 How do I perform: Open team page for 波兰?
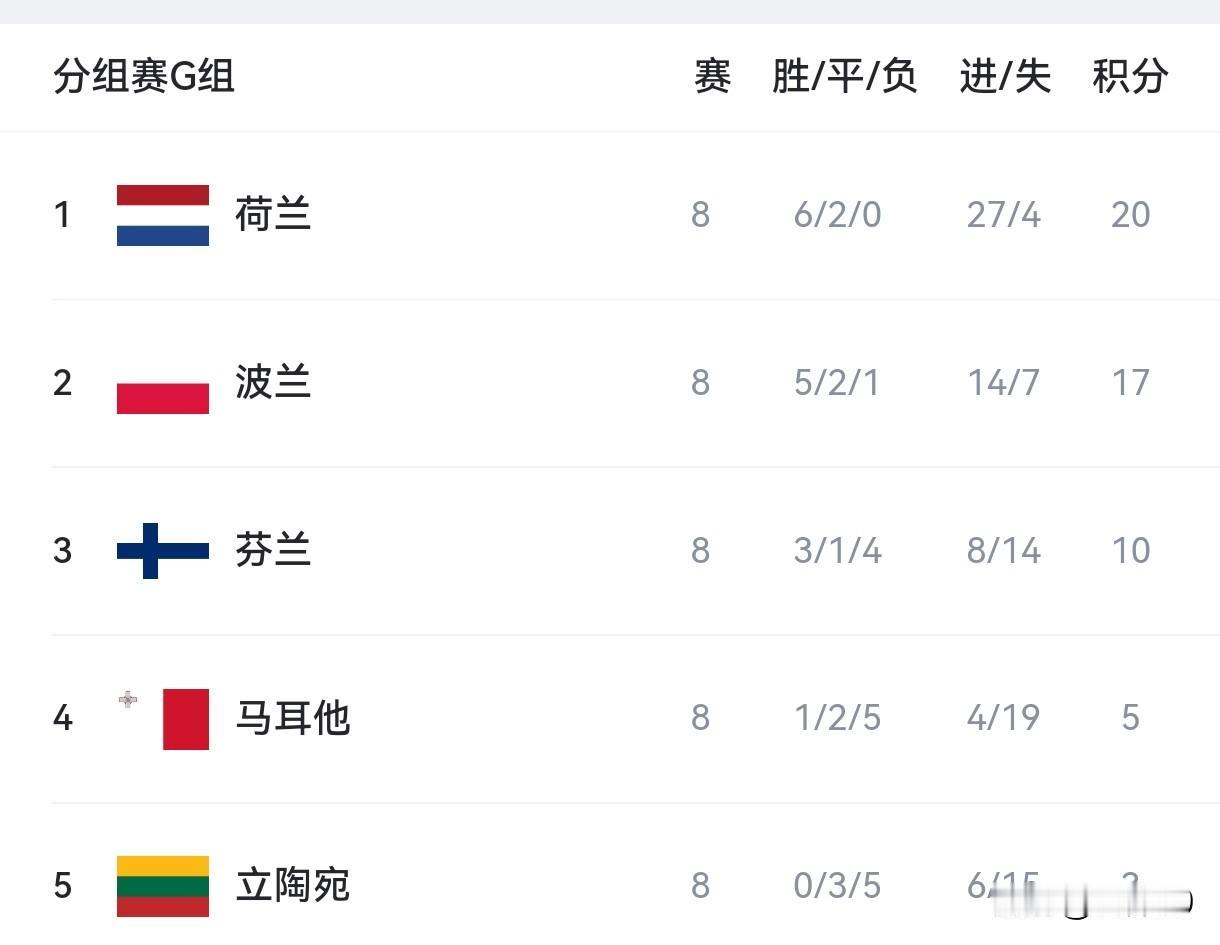[273, 383]
